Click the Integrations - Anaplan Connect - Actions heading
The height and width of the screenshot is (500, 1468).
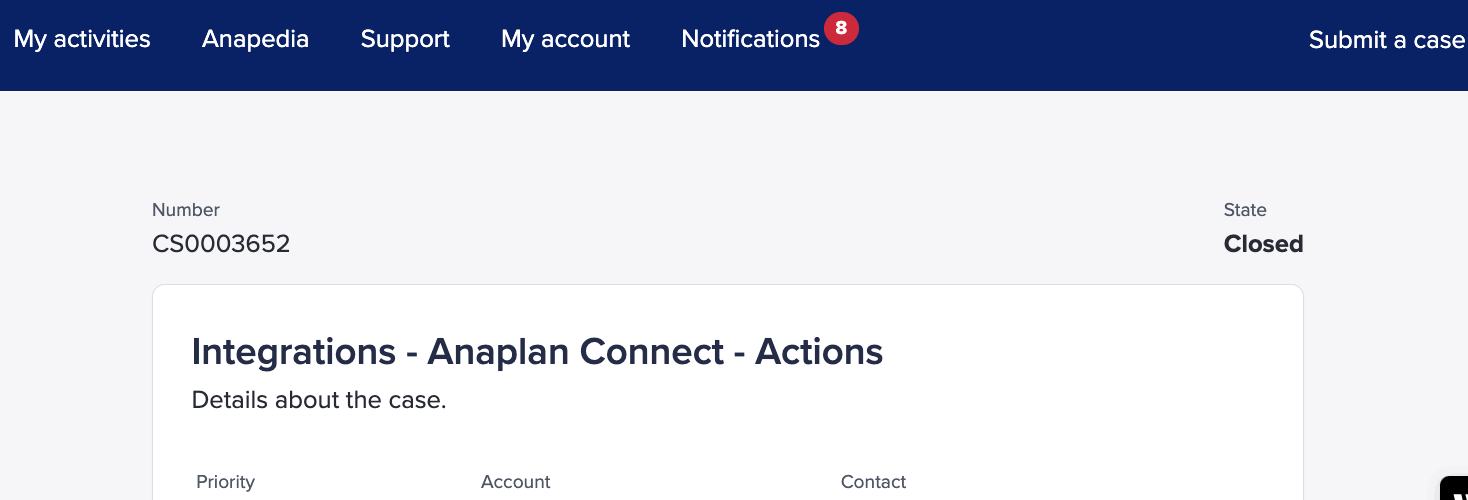pyautogui.click(x=537, y=352)
